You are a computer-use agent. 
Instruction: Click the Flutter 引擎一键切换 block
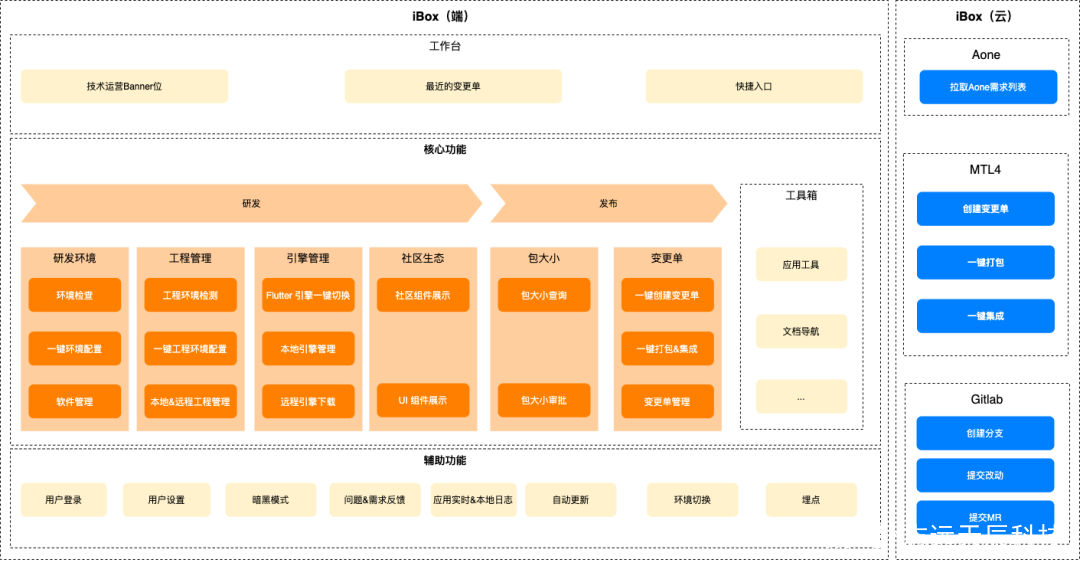click(308, 295)
